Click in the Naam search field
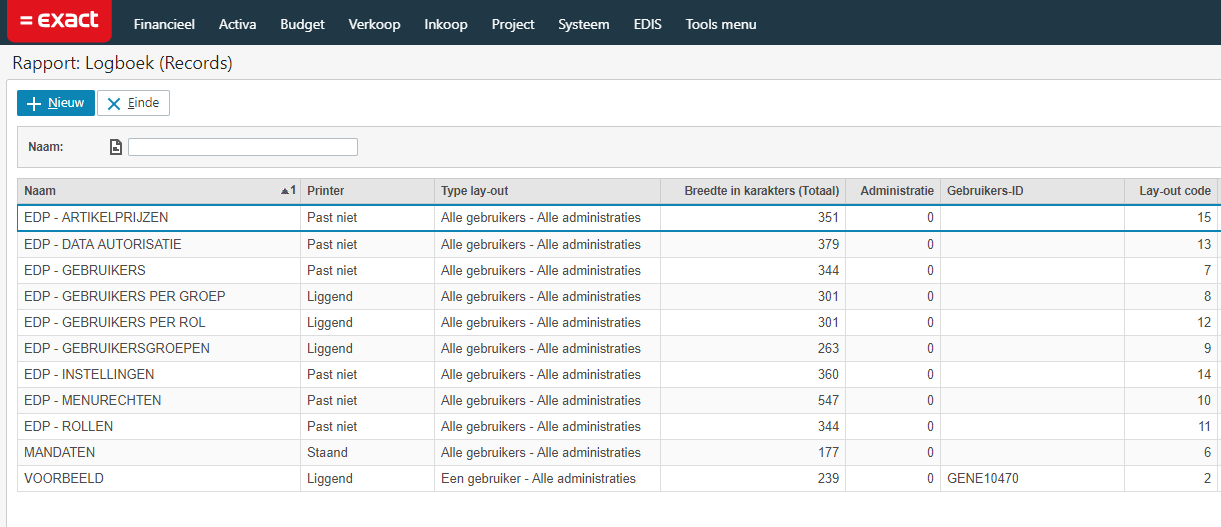The image size is (1221, 527). [x=243, y=147]
